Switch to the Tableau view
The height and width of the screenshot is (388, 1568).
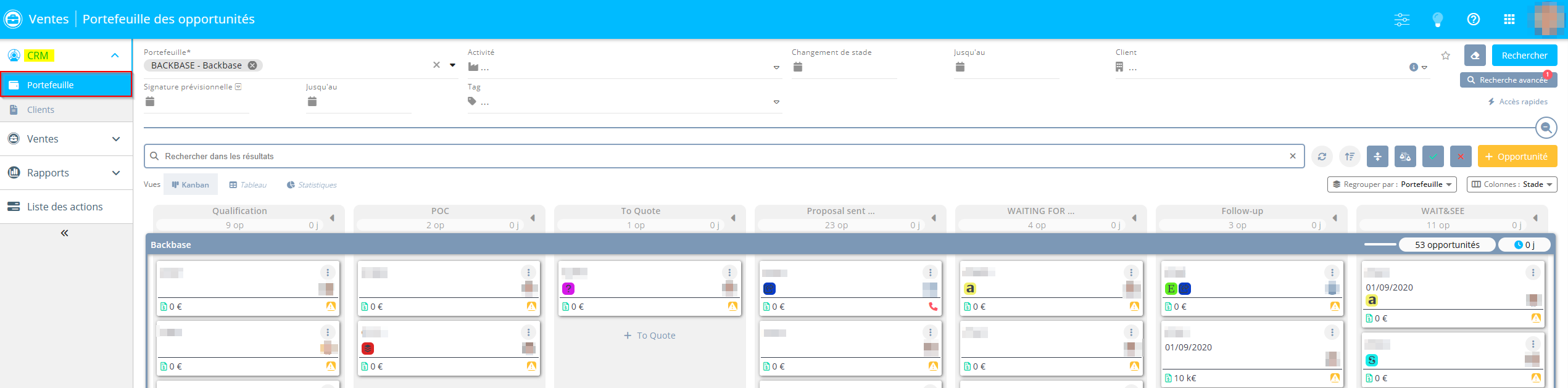[247, 185]
